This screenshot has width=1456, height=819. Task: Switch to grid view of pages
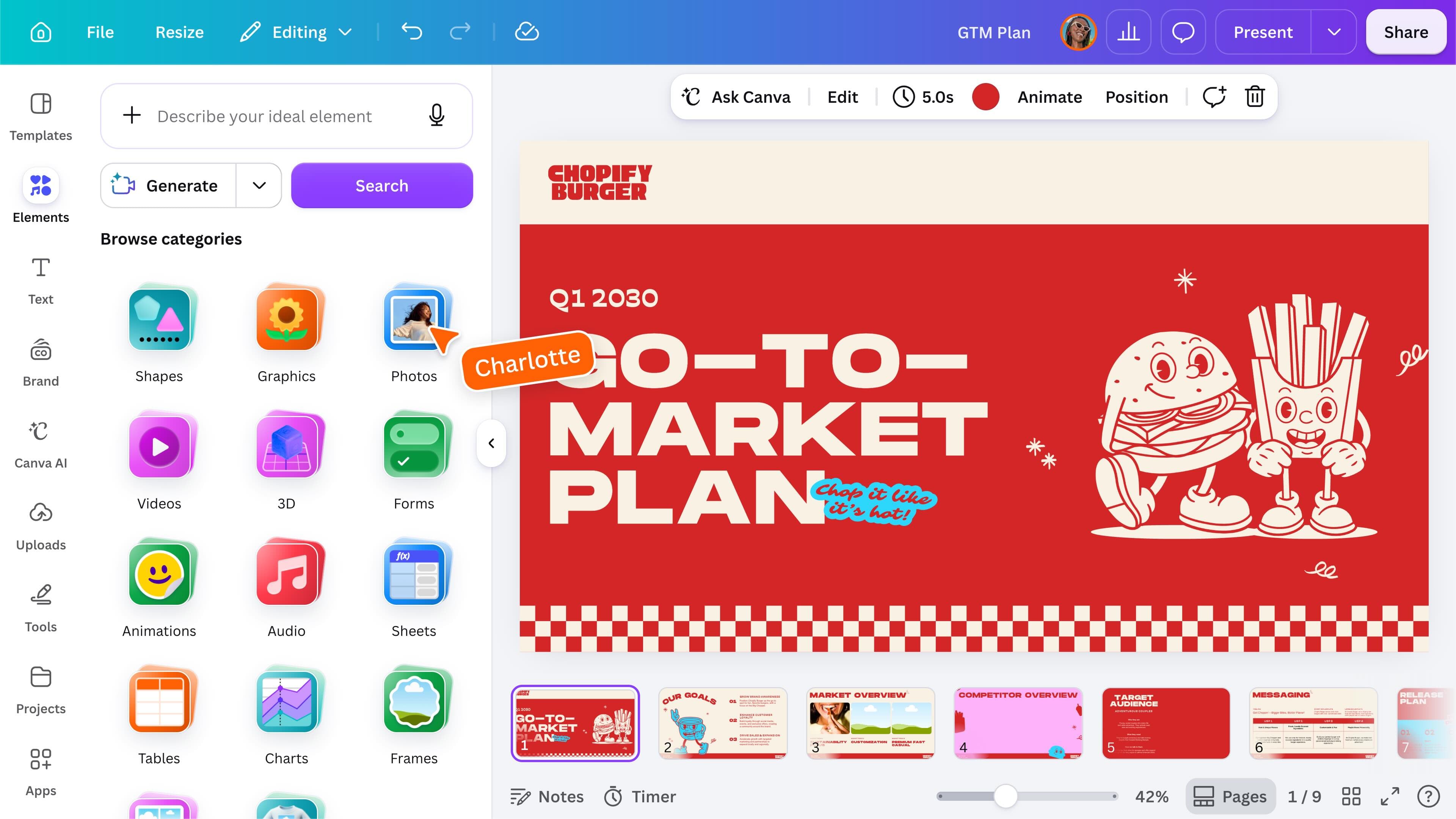pos(1351,796)
